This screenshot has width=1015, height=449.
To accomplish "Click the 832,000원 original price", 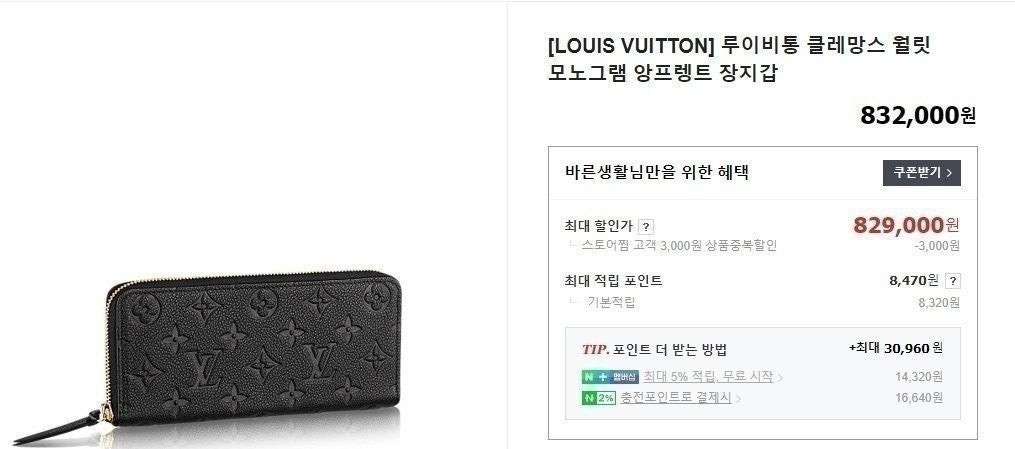I will (918, 116).
